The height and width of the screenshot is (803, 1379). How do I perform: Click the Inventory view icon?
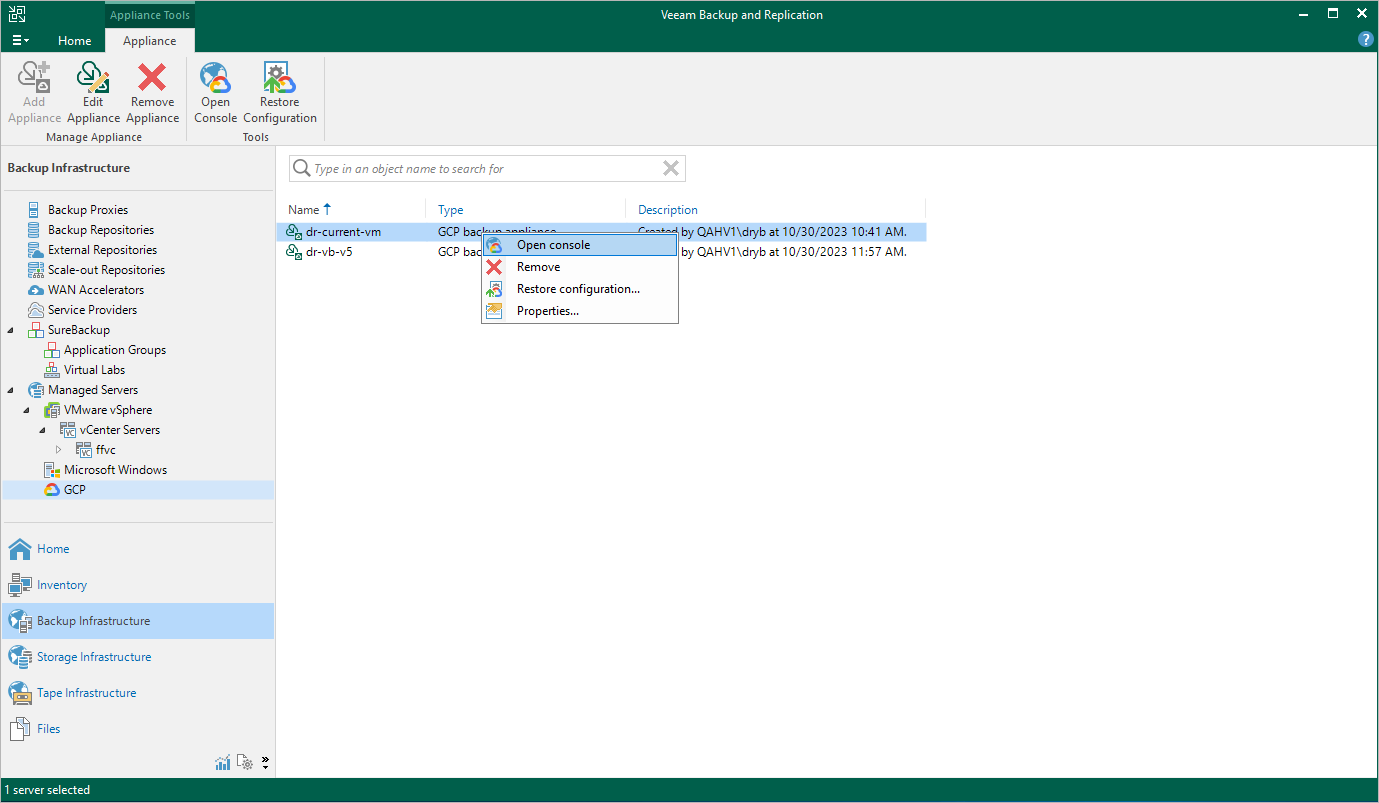click(x=20, y=585)
